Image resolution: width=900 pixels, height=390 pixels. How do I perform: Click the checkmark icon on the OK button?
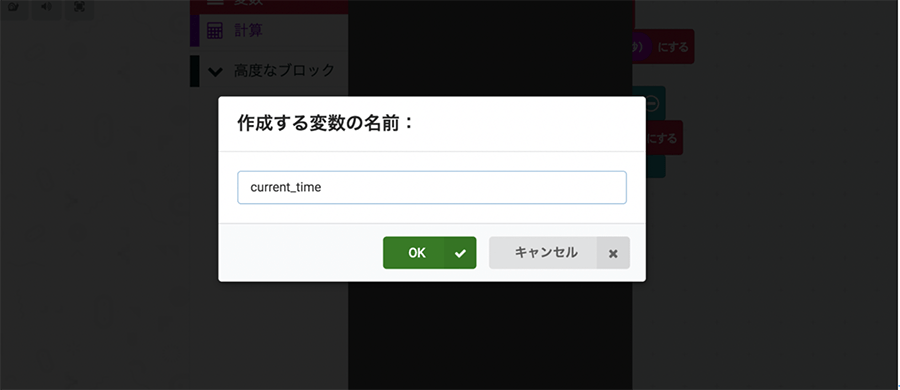tap(460, 253)
